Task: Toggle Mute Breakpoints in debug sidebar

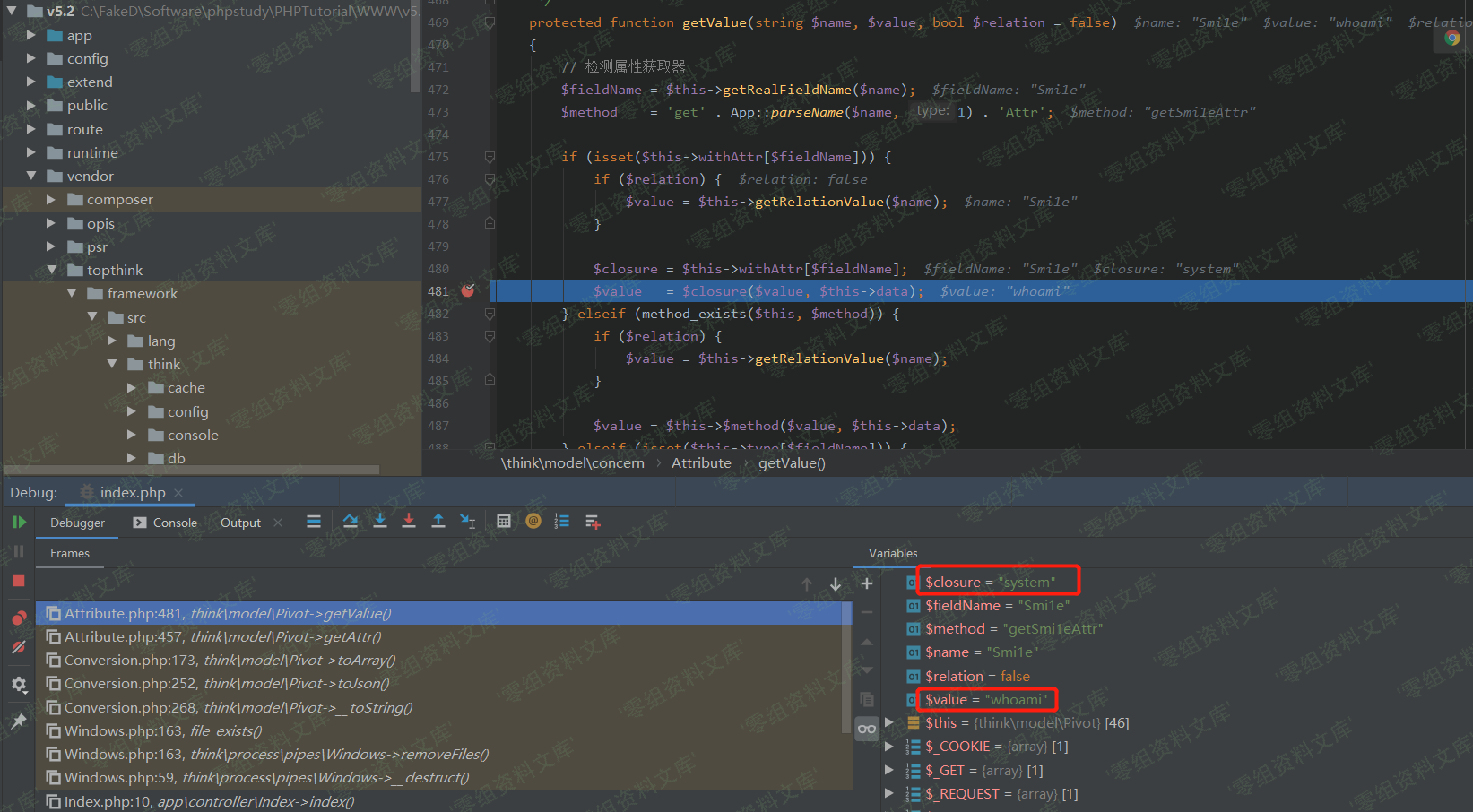Action: pyautogui.click(x=19, y=647)
